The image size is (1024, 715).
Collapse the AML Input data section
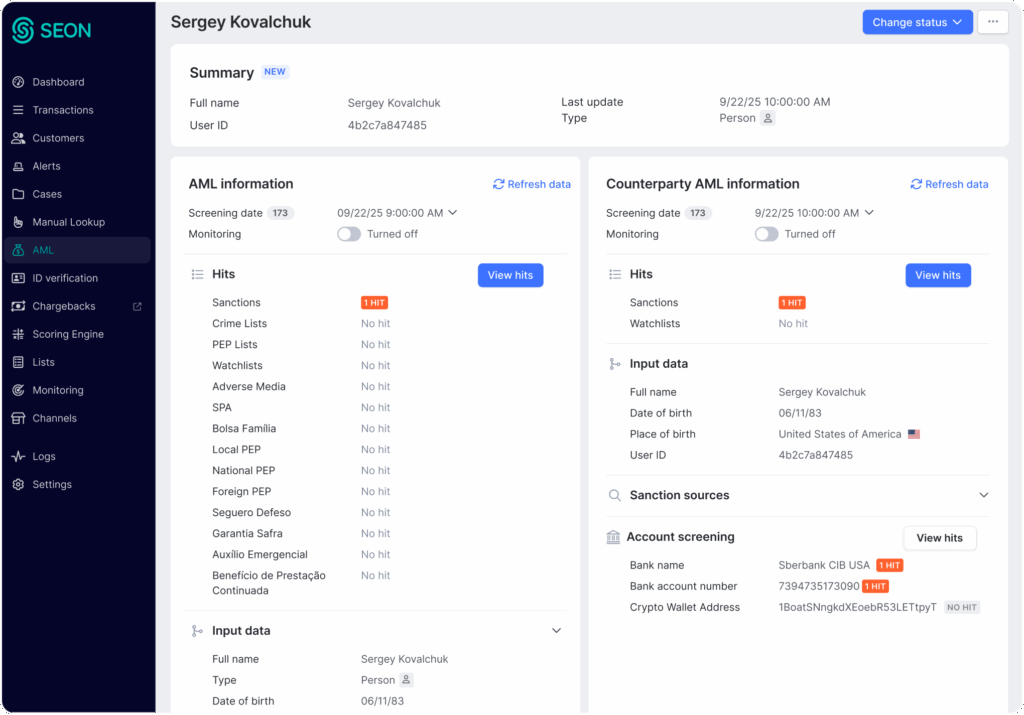(x=557, y=631)
